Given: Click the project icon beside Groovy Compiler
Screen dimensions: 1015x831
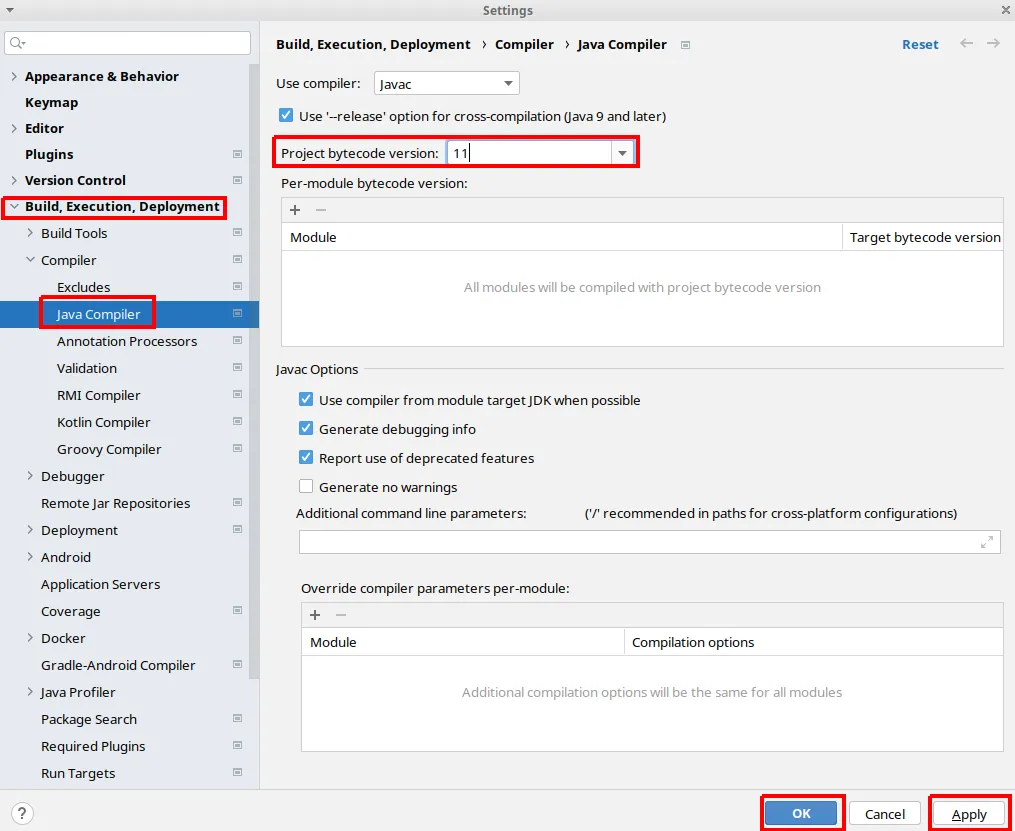Looking at the screenshot, I should coord(238,449).
